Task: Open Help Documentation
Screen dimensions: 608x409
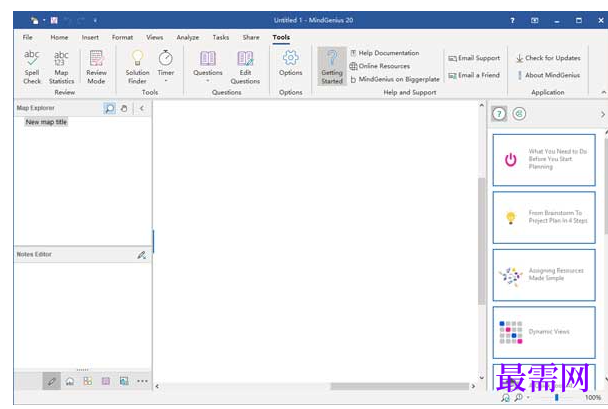Action: pyautogui.click(x=385, y=53)
